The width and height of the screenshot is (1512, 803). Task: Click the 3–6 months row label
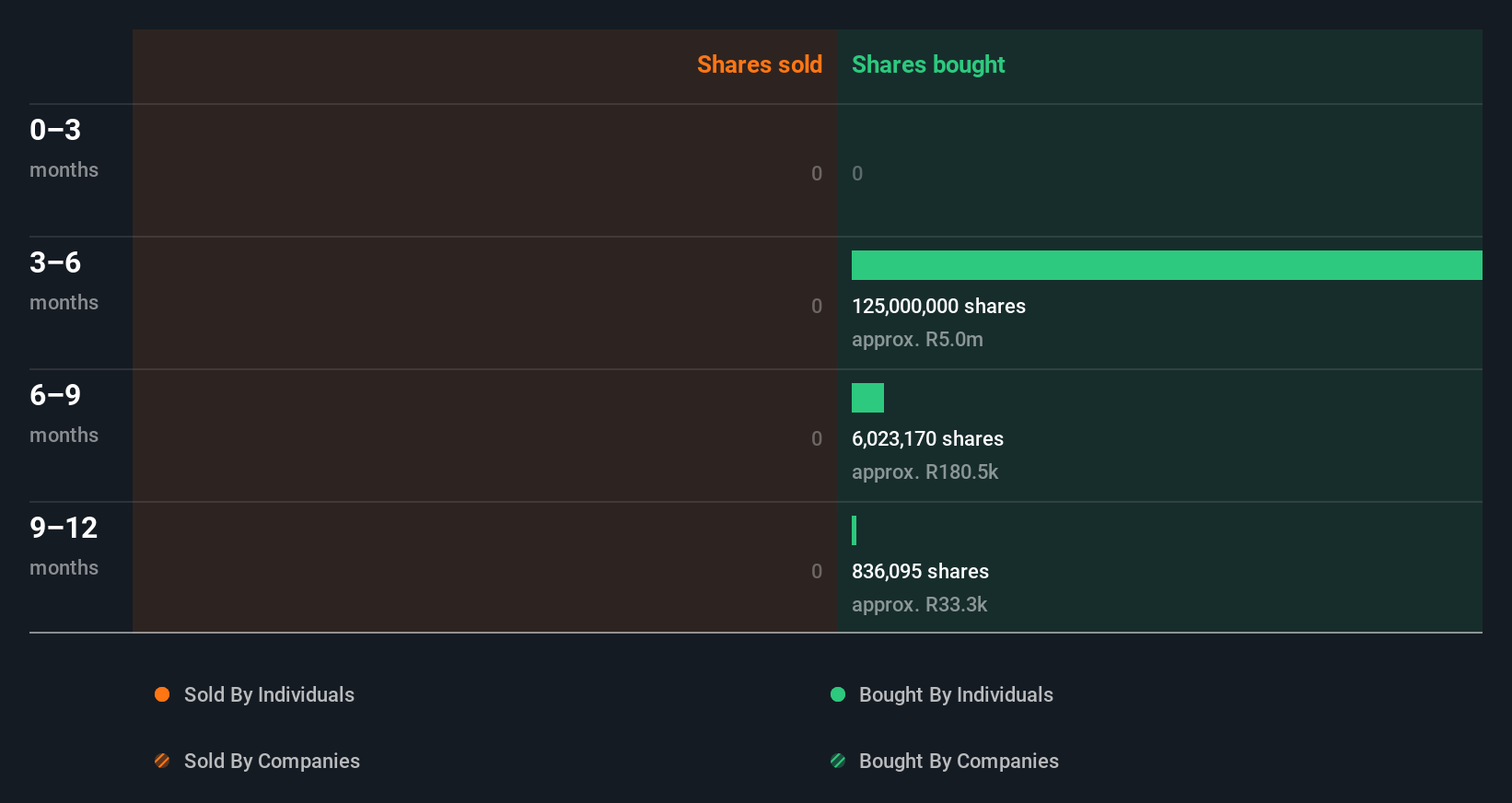64,281
